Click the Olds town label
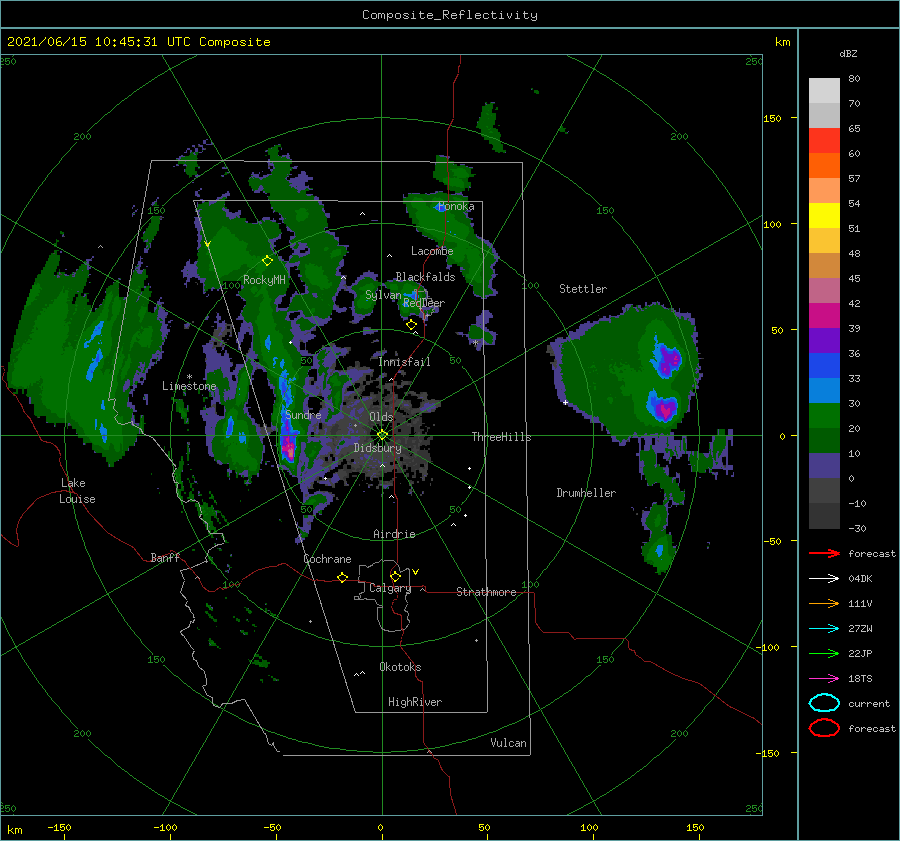Image resolution: width=900 pixels, height=841 pixels. (x=381, y=417)
